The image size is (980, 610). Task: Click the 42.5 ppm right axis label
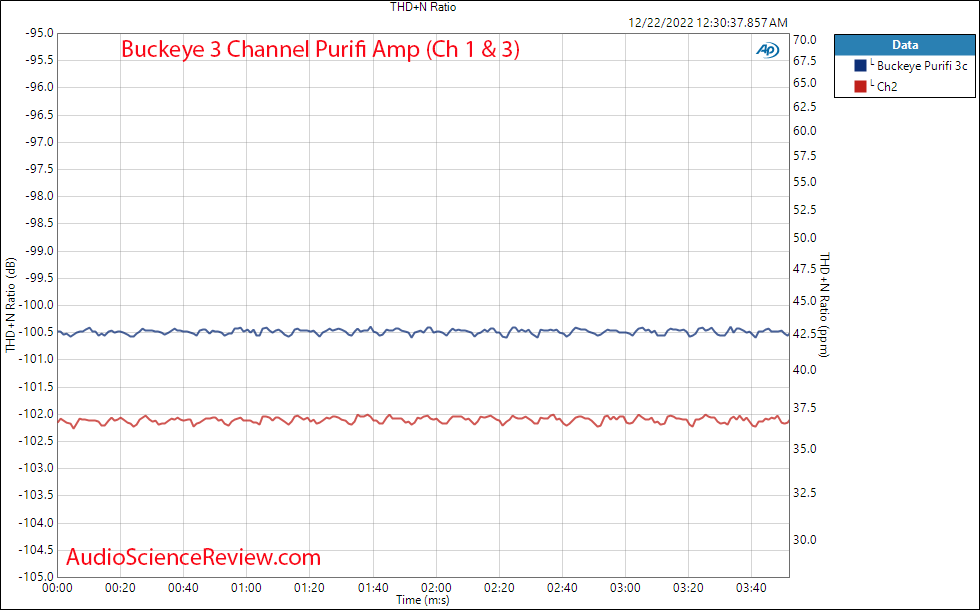(x=804, y=334)
